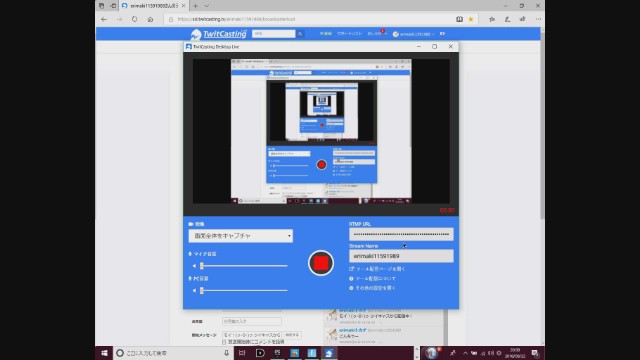Click the TwitCasting header search box

tap(273, 34)
